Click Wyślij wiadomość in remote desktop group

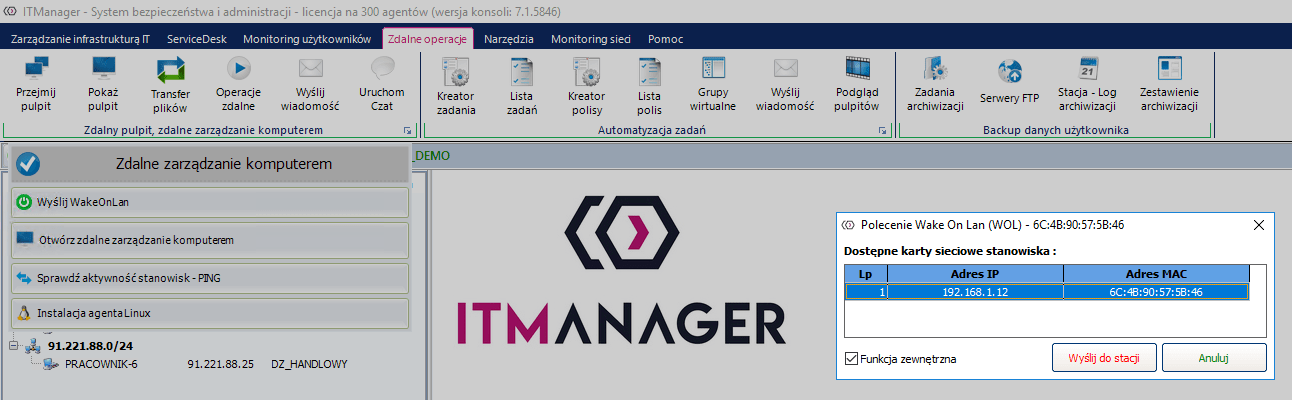tap(310, 84)
